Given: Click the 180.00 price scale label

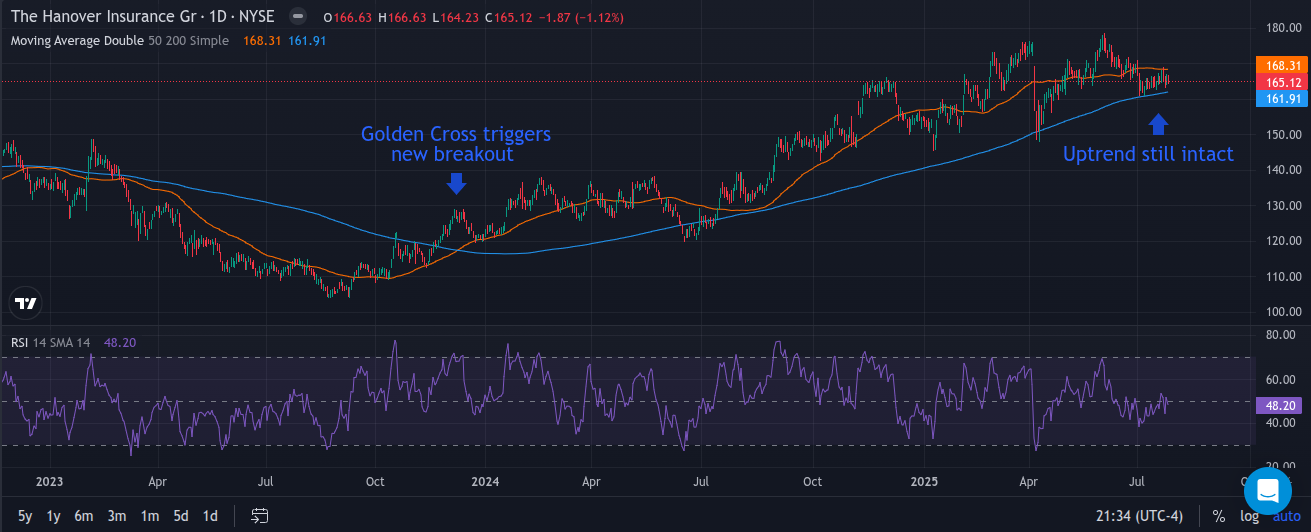Looking at the screenshot, I should click(1283, 27).
